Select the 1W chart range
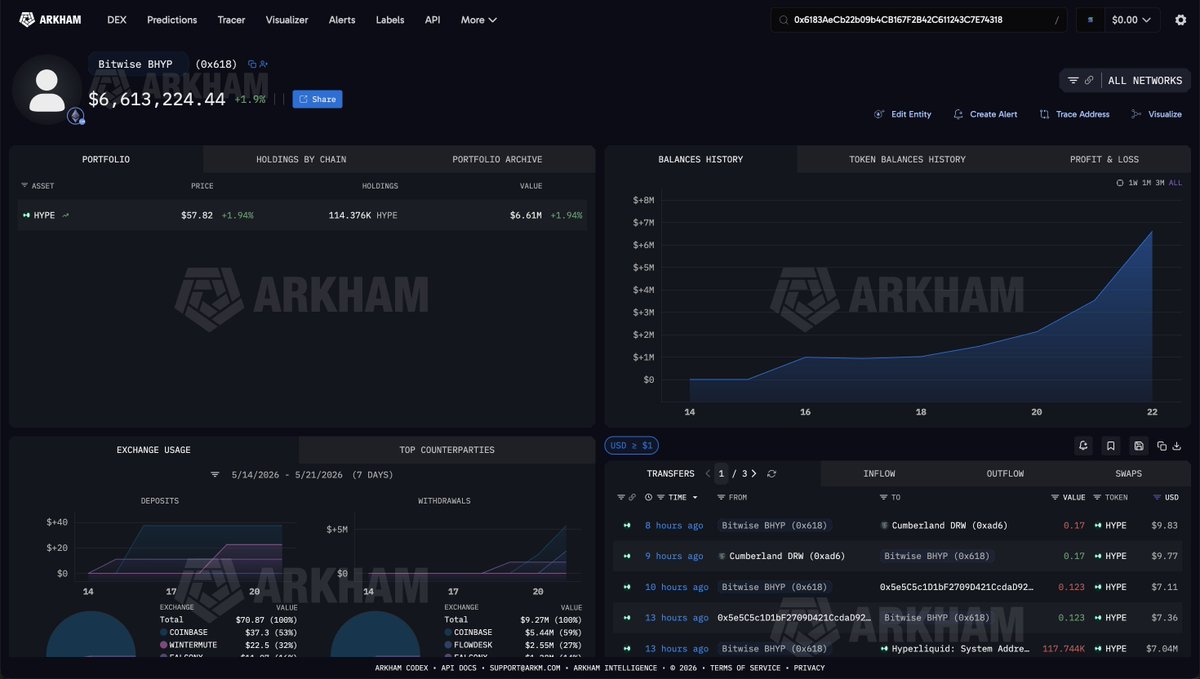 click(x=1133, y=183)
